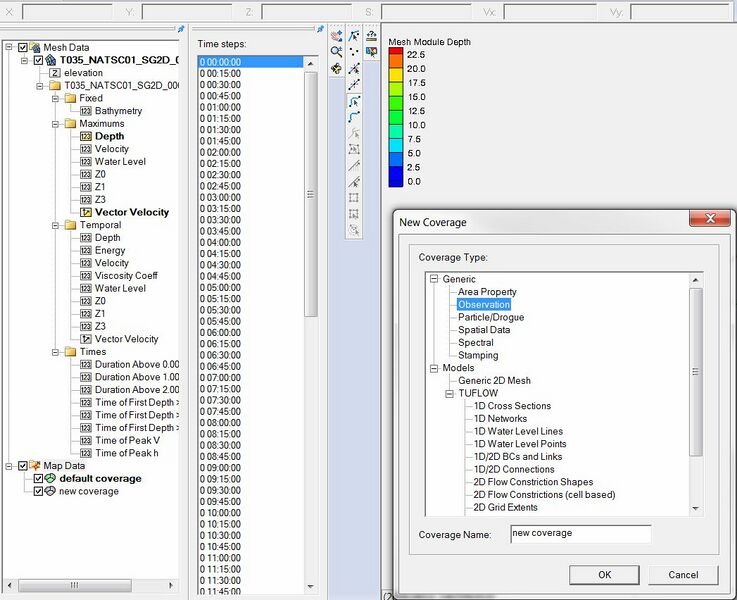Image resolution: width=737 pixels, height=600 pixels.
Task: Collapse Generic in the Coverage Type tree
Action: [434, 279]
